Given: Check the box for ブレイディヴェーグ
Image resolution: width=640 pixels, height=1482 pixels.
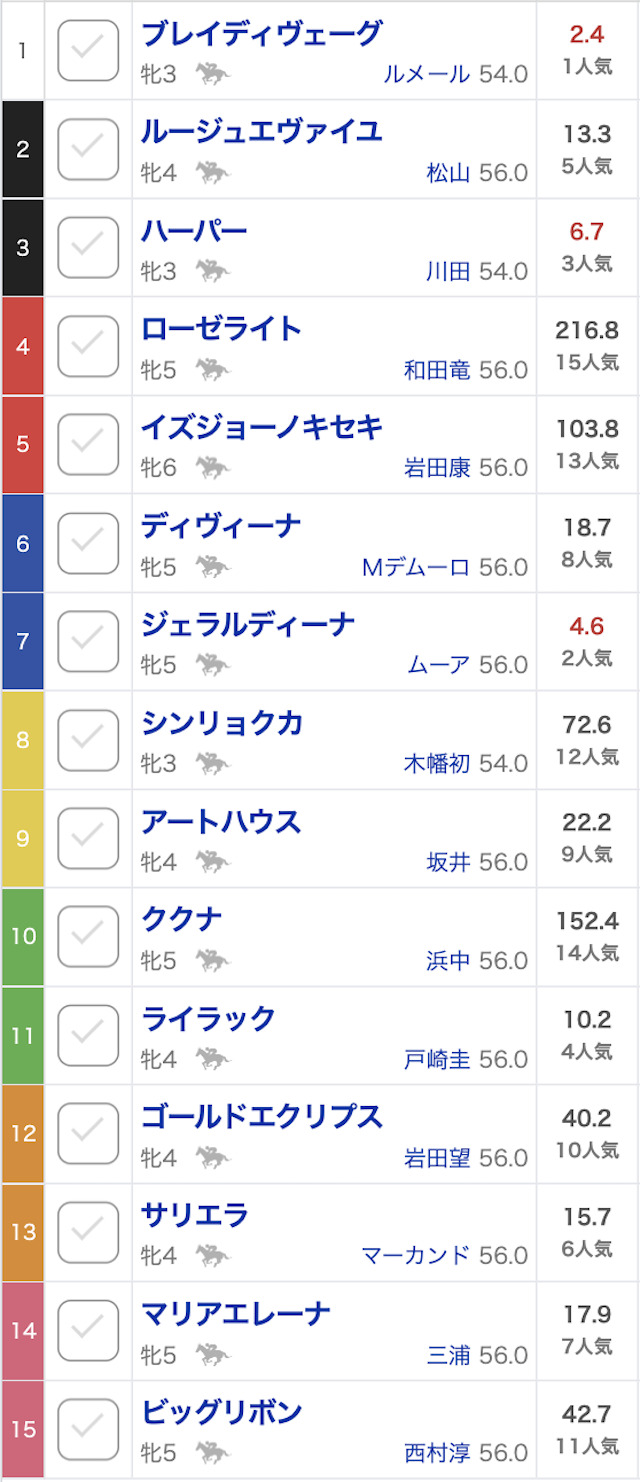Looking at the screenshot, I should click(88, 50).
